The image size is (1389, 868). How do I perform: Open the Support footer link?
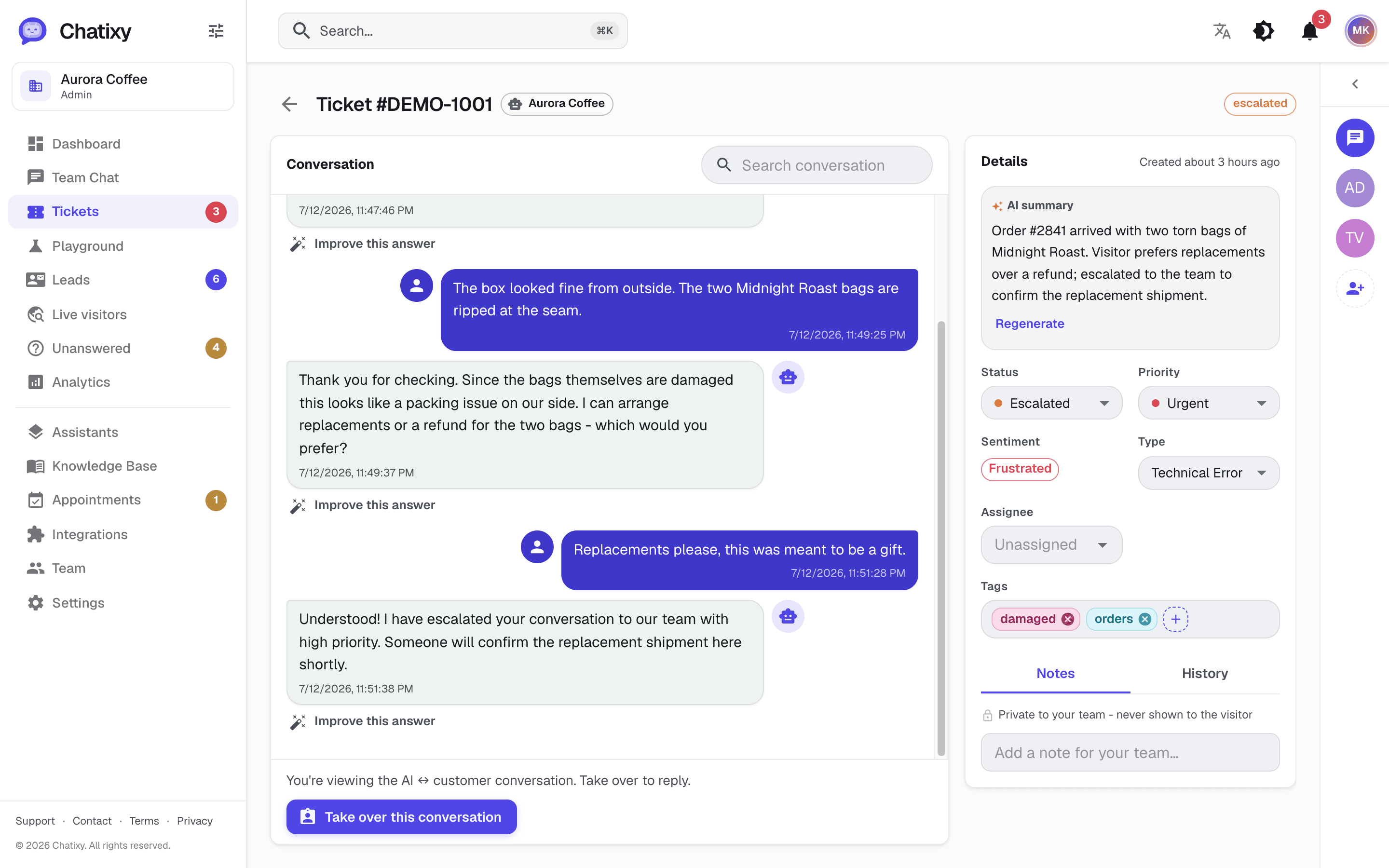click(35, 821)
